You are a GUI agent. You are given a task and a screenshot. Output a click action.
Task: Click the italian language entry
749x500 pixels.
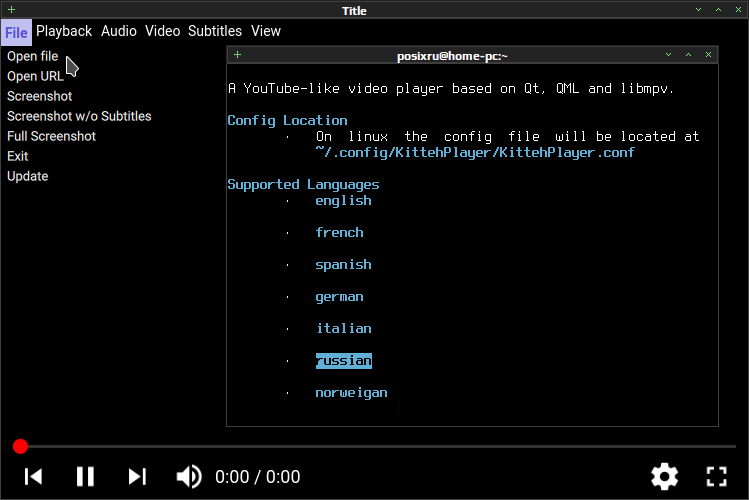(344, 329)
